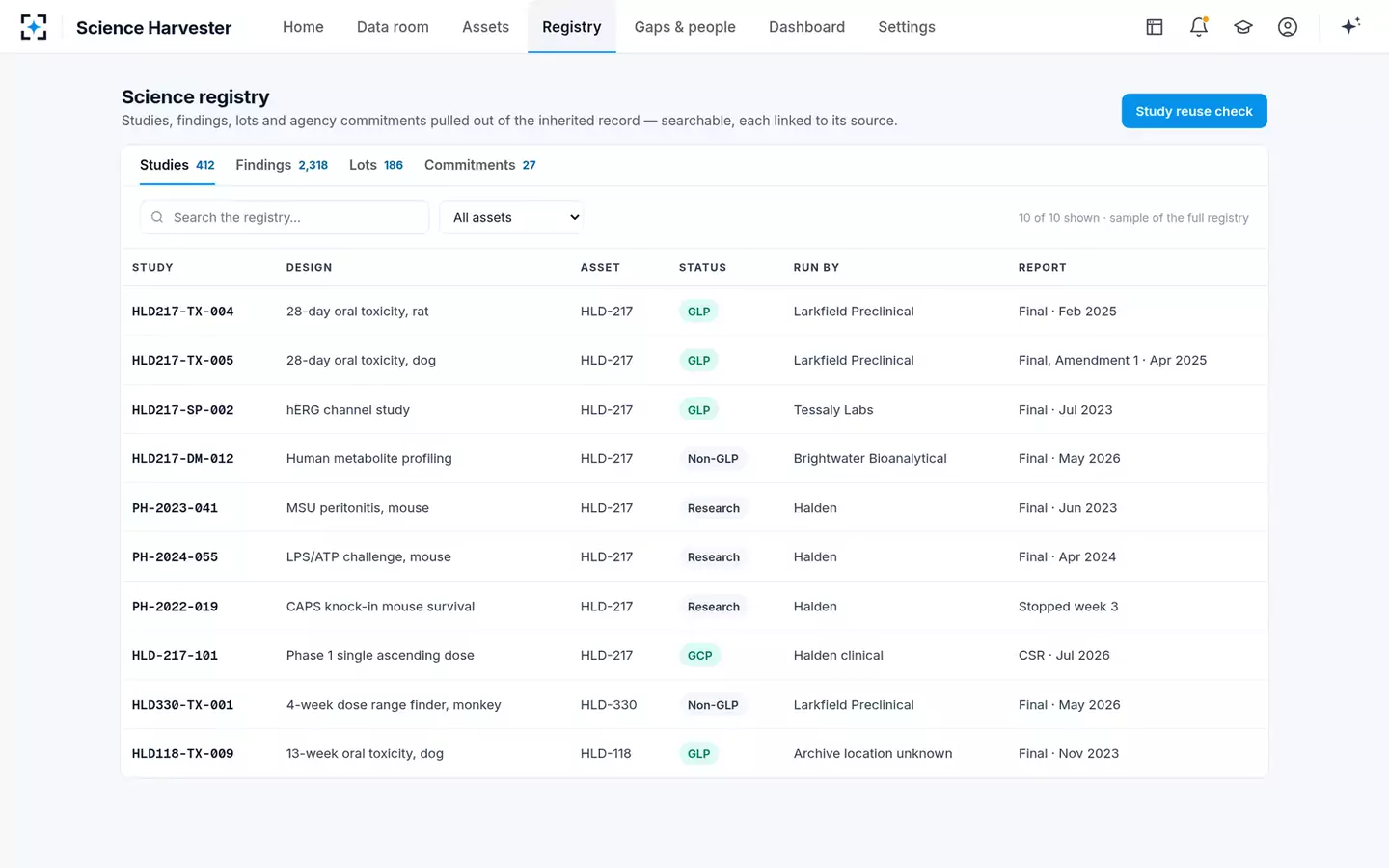Screen dimensions: 1389x868
Task: Open Gaps & people nav item
Action: point(685,27)
